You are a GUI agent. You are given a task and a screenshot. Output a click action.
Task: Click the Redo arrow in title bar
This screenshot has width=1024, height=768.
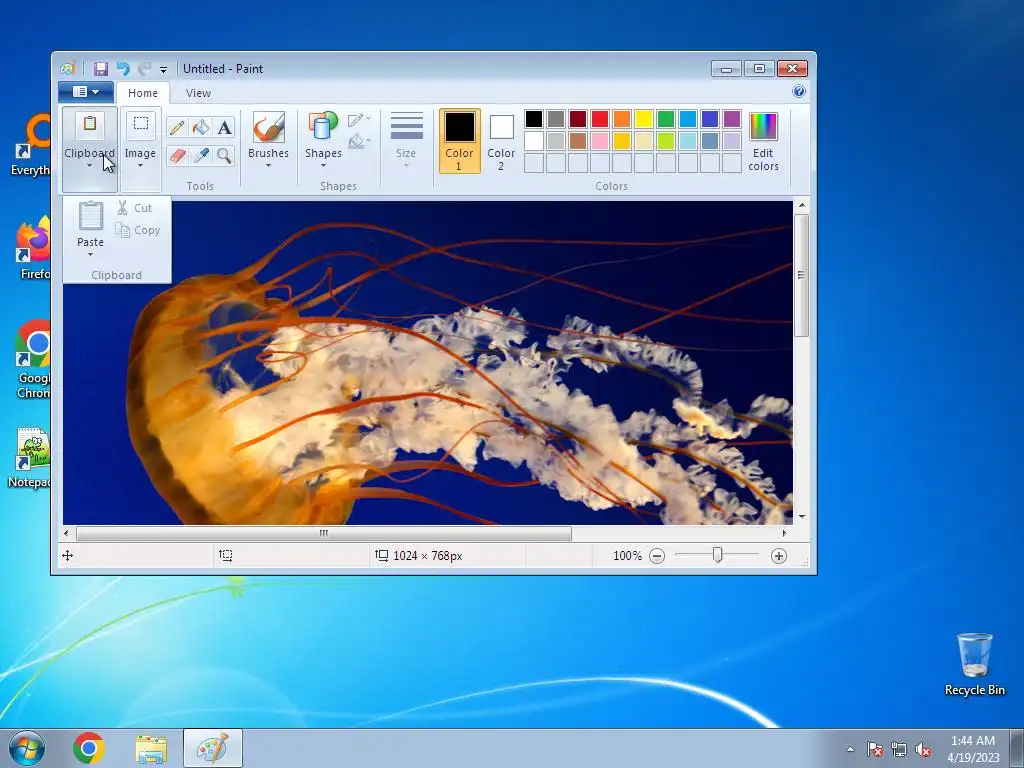click(144, 69)
